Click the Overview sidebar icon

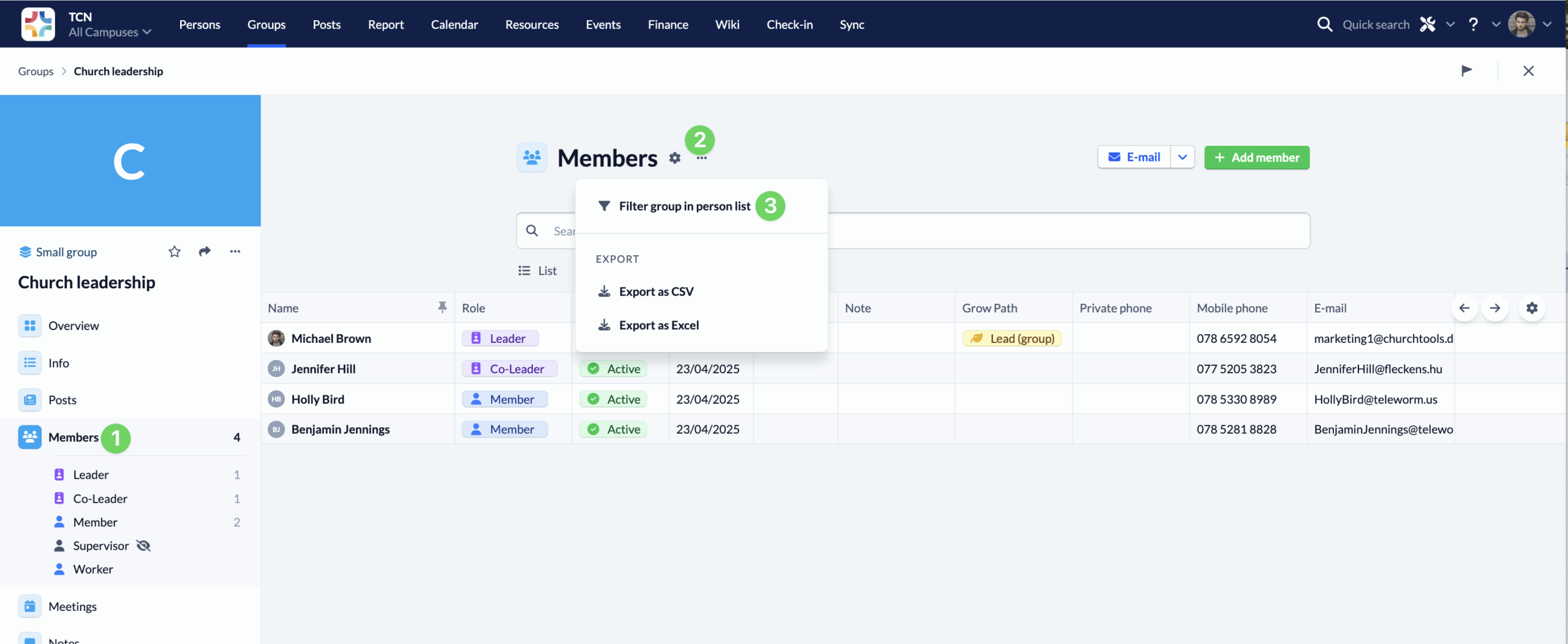(29, 326)
